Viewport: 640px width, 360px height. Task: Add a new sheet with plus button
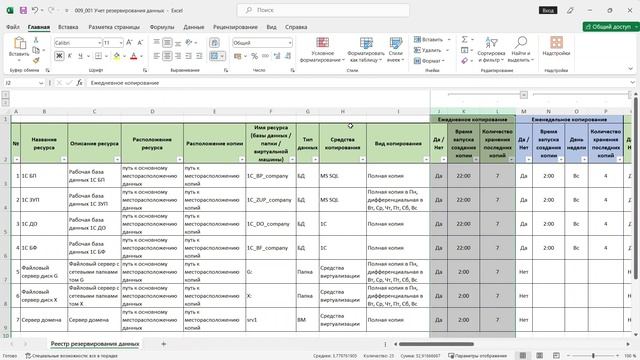164,344
